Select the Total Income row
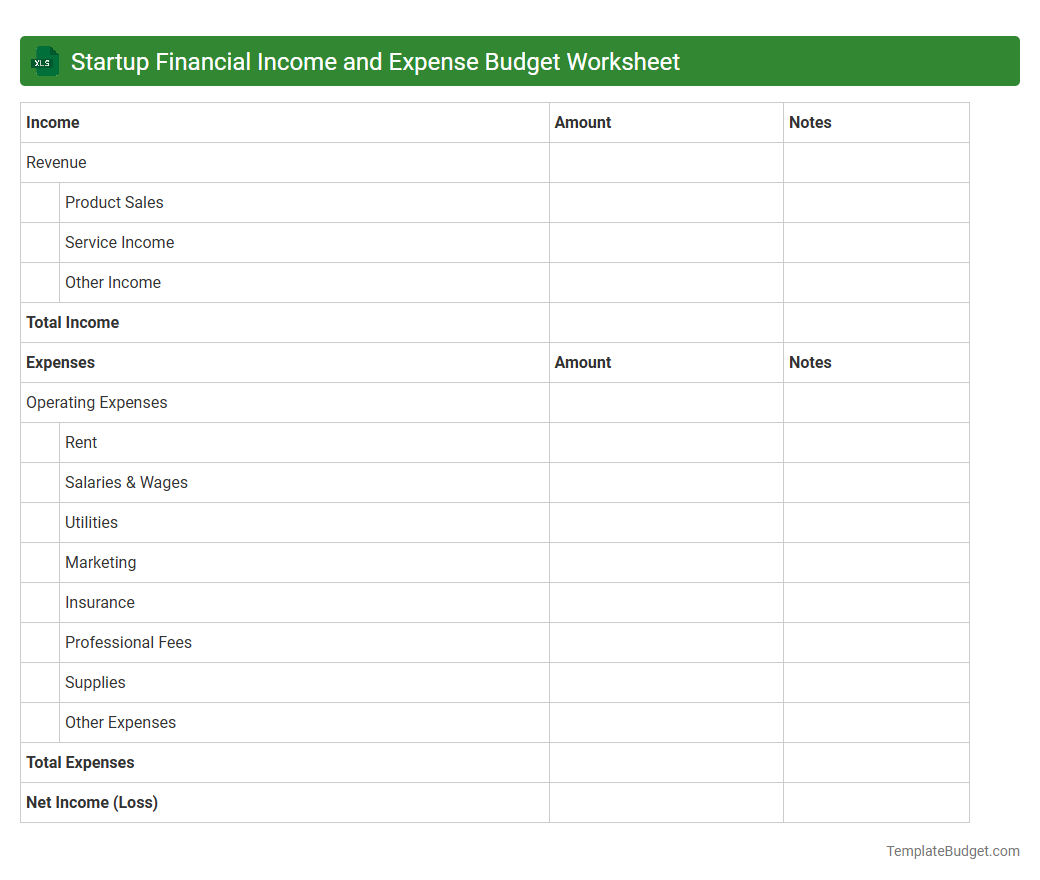This screenshot has width=1040, height=880. tap(72, 322)
